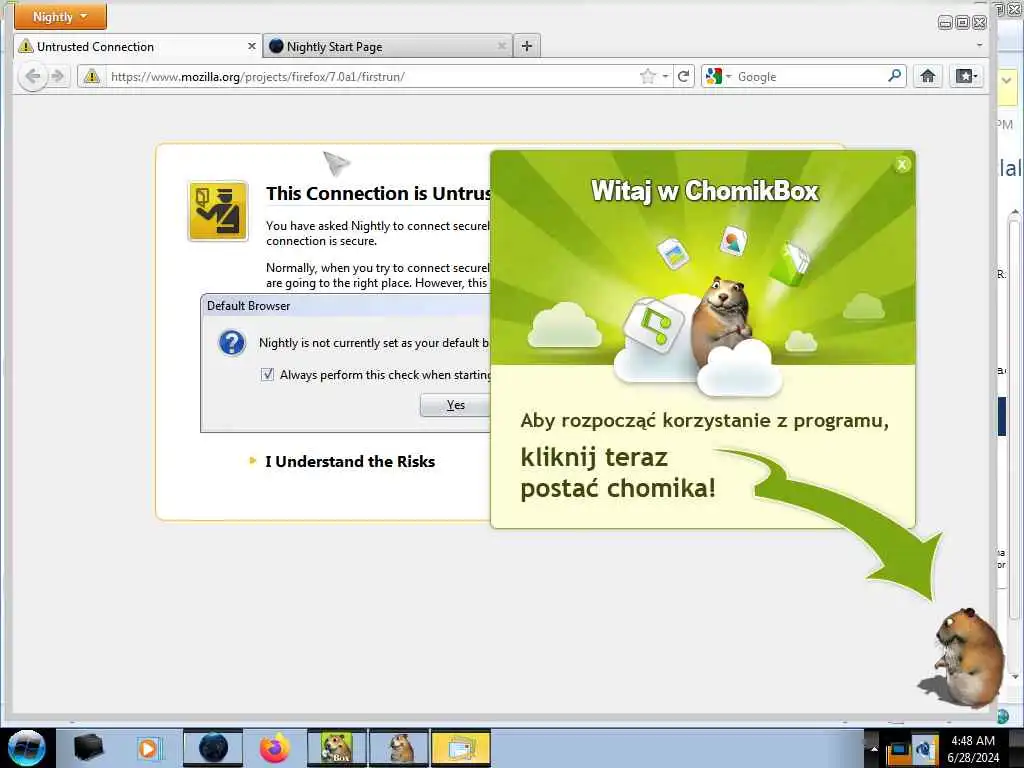This screenshot has height=768, width=1024.
Task: Show hidden system tray icons
Action: pos(874,748)
